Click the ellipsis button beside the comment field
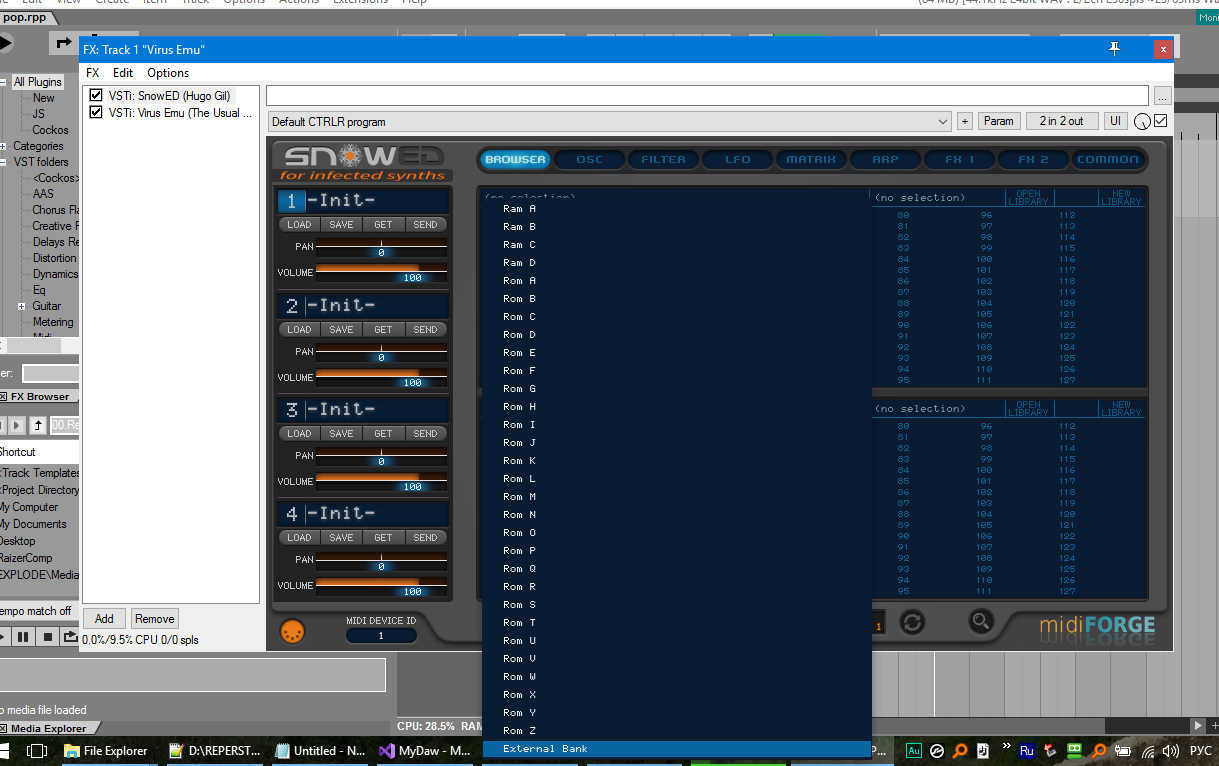 pos(1161,96)
